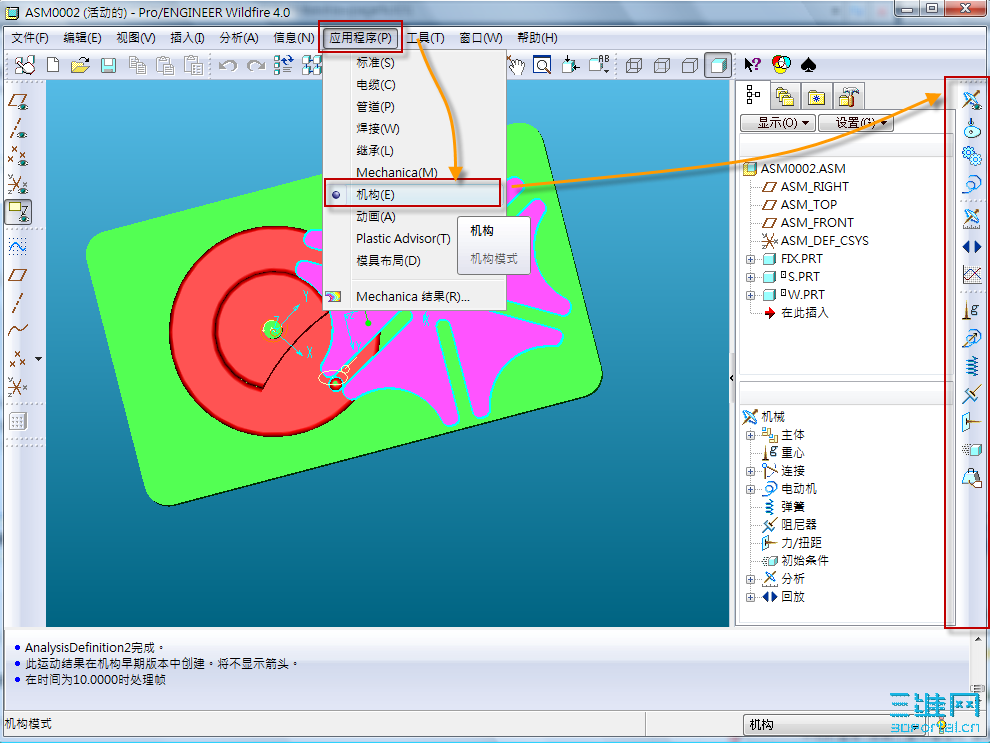Expand the W.PRT tree node
The width and height of the screenshot is (990, 743).
pyautogui.click(x=750, y=295)
